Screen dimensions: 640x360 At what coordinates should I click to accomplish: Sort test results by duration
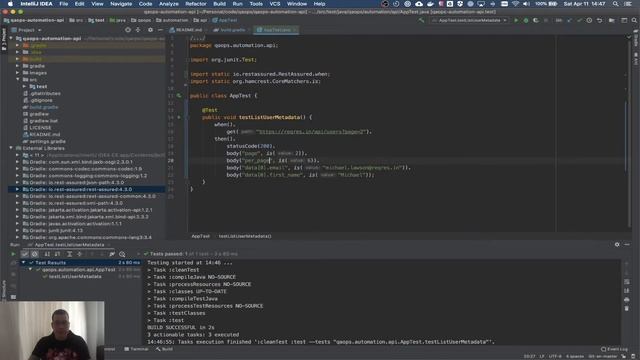click(x=57, y=254)
